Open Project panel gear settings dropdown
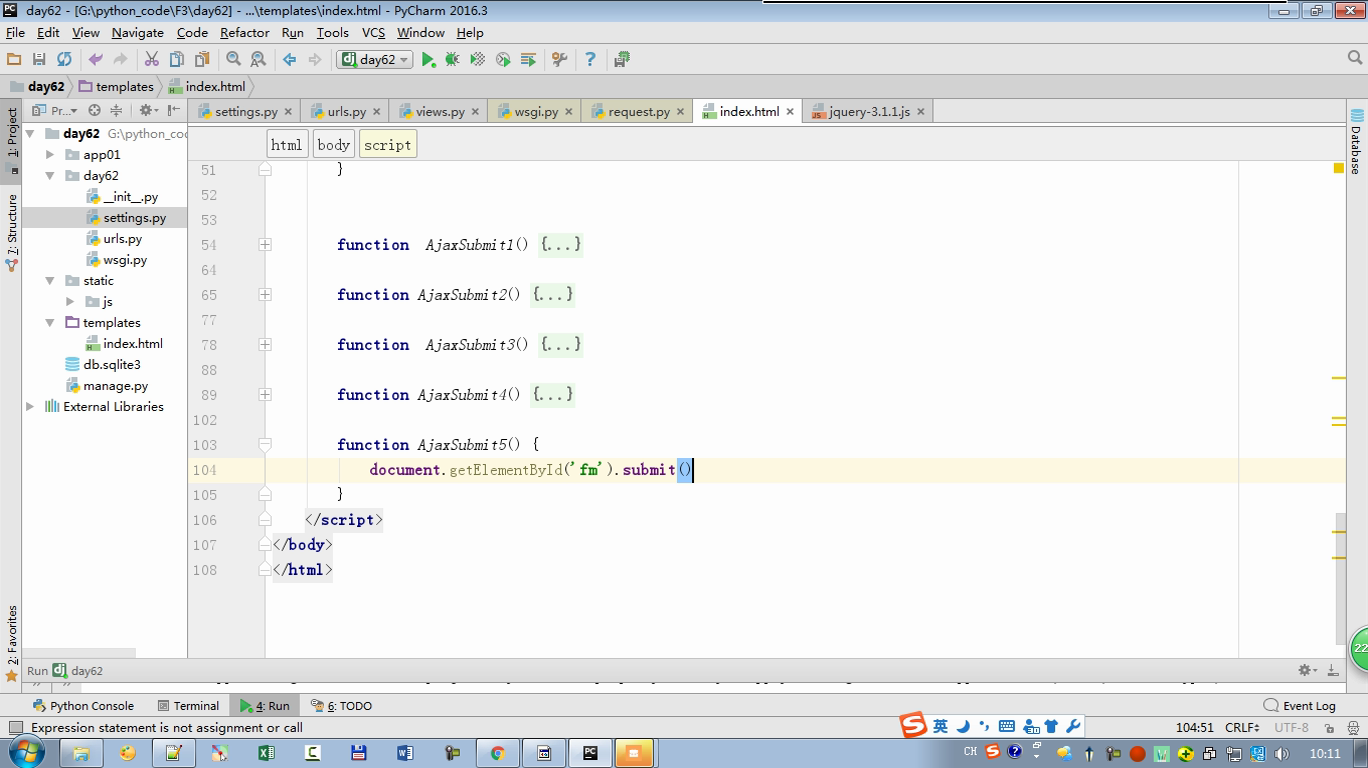Image resolution: width=1368 pixels, height=768 pixels. click(x=148, y=111)
